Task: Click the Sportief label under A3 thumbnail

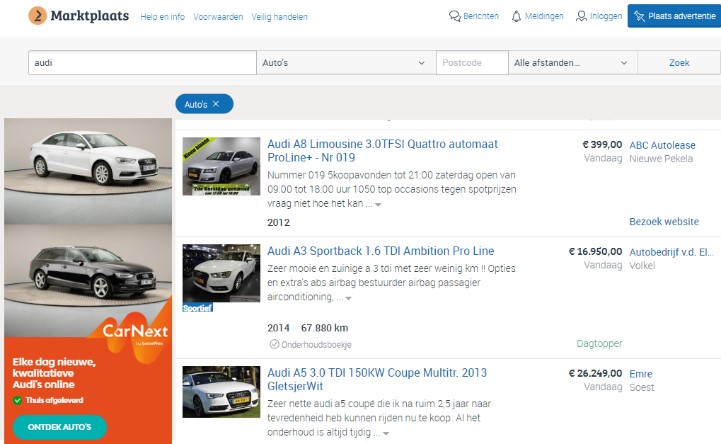Action: point(197,308)
